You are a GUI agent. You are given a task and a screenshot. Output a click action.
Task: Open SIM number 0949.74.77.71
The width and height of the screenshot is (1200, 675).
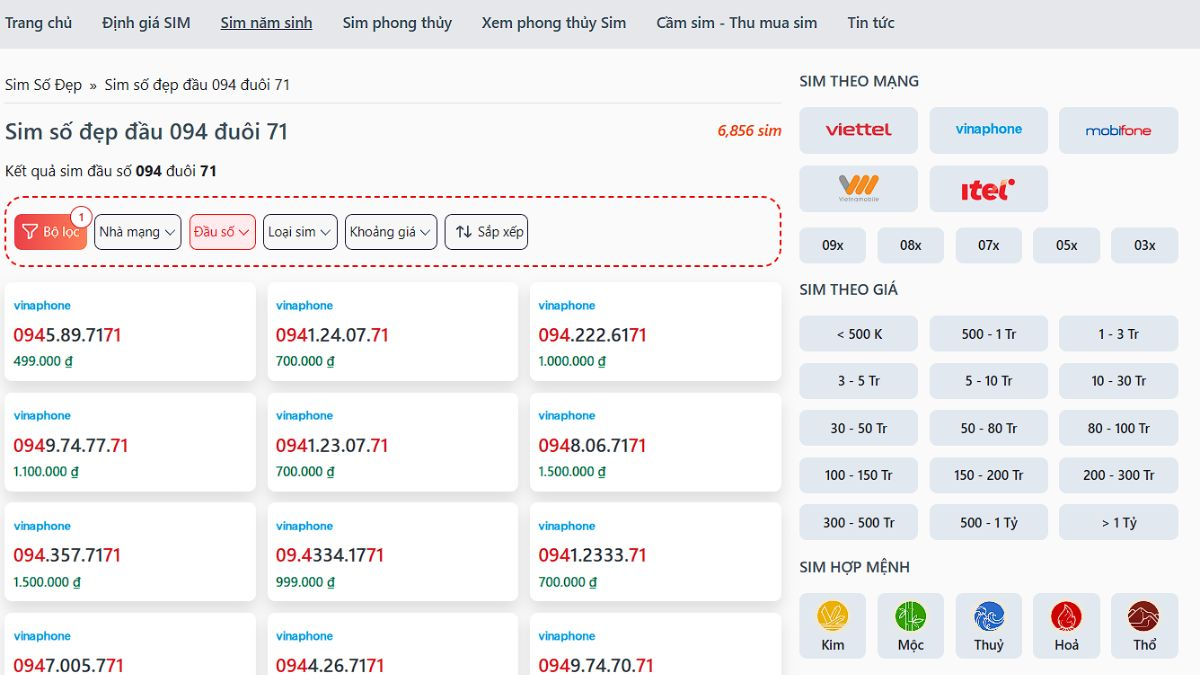click(x=71, y=445)
